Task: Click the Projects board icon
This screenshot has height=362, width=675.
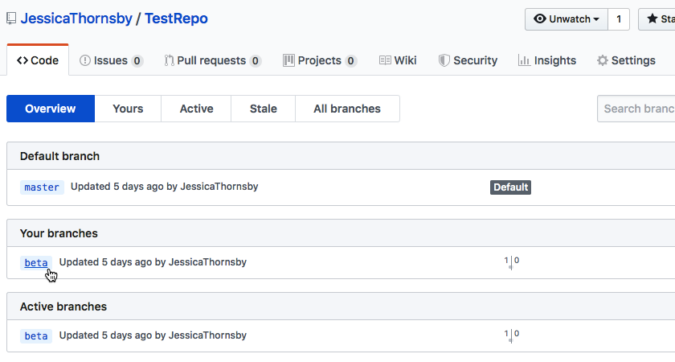Action: (288, 60)
